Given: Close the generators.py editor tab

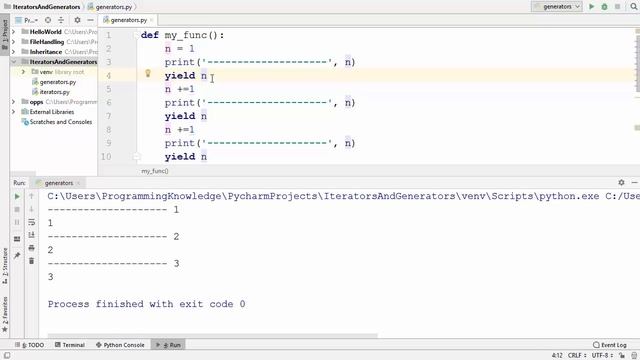Looking at the screenshot, I should (x=151, y=20).
